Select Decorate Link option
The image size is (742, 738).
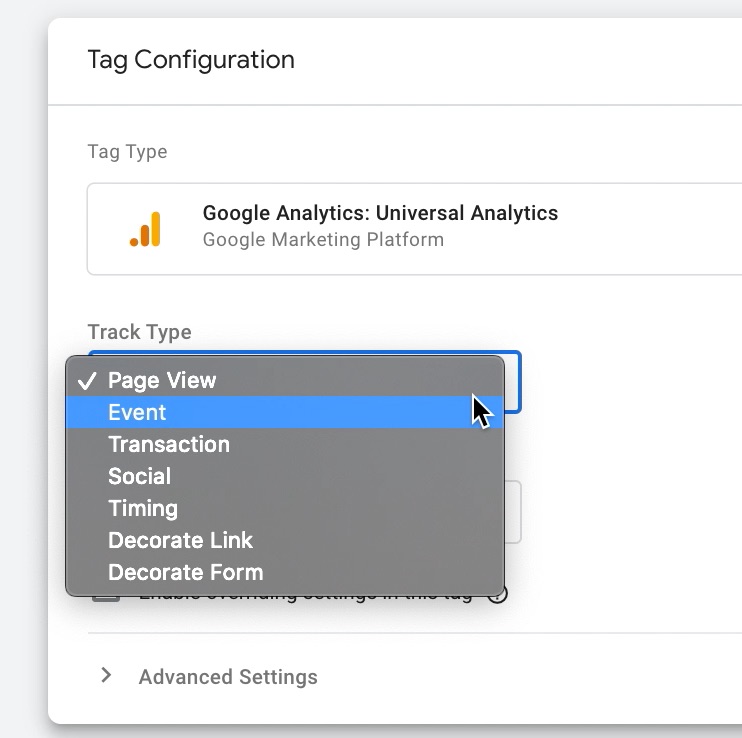tap(284, 540)
